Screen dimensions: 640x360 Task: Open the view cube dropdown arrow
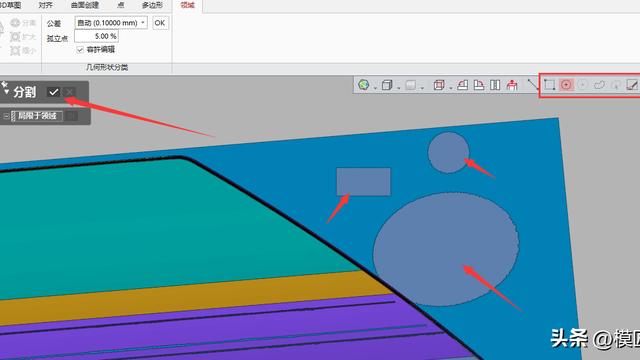point(398,87)
